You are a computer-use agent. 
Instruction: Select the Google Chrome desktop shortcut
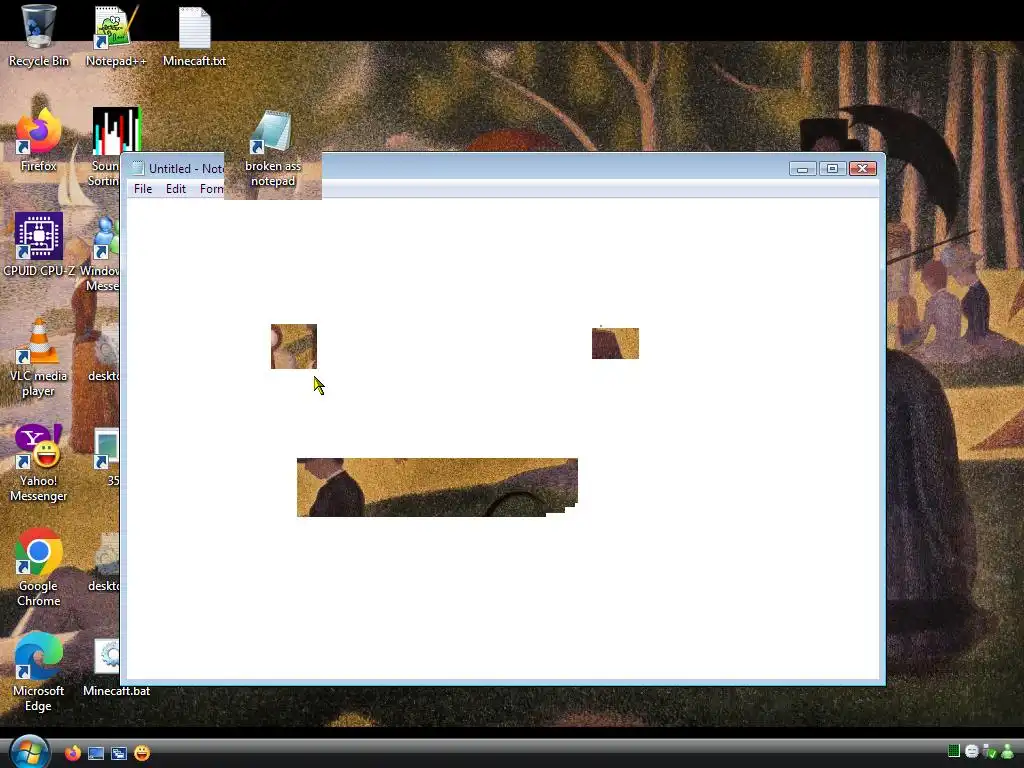pyautogui.click(x=39, y=567)
